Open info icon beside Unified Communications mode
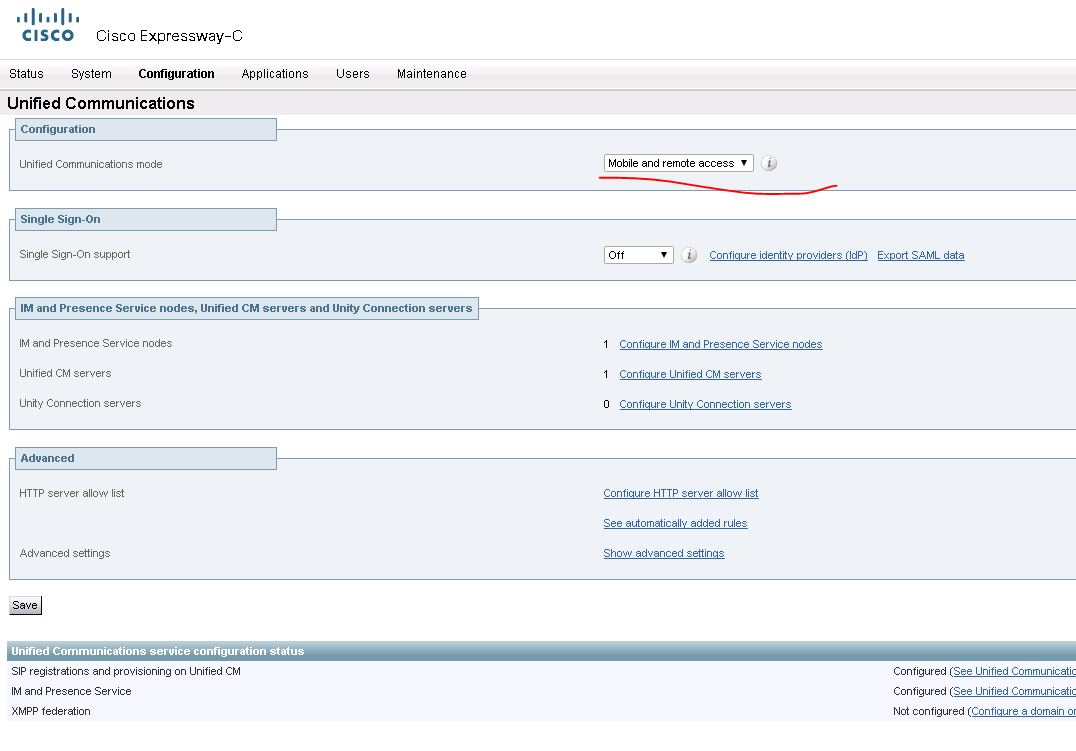This screenshot has height=751, width=1076. (769, 163)
